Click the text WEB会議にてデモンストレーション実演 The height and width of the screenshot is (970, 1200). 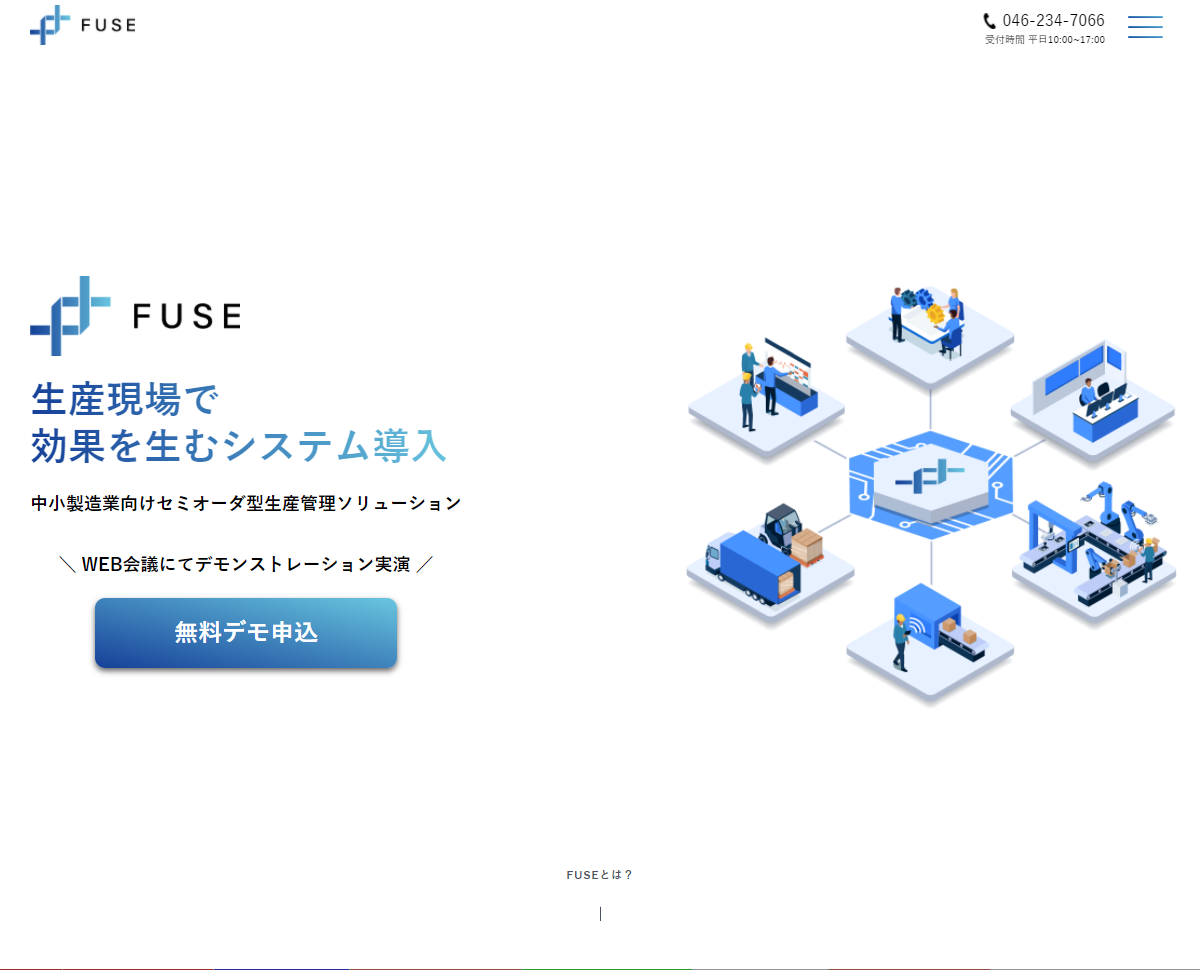tap(246, 564)
